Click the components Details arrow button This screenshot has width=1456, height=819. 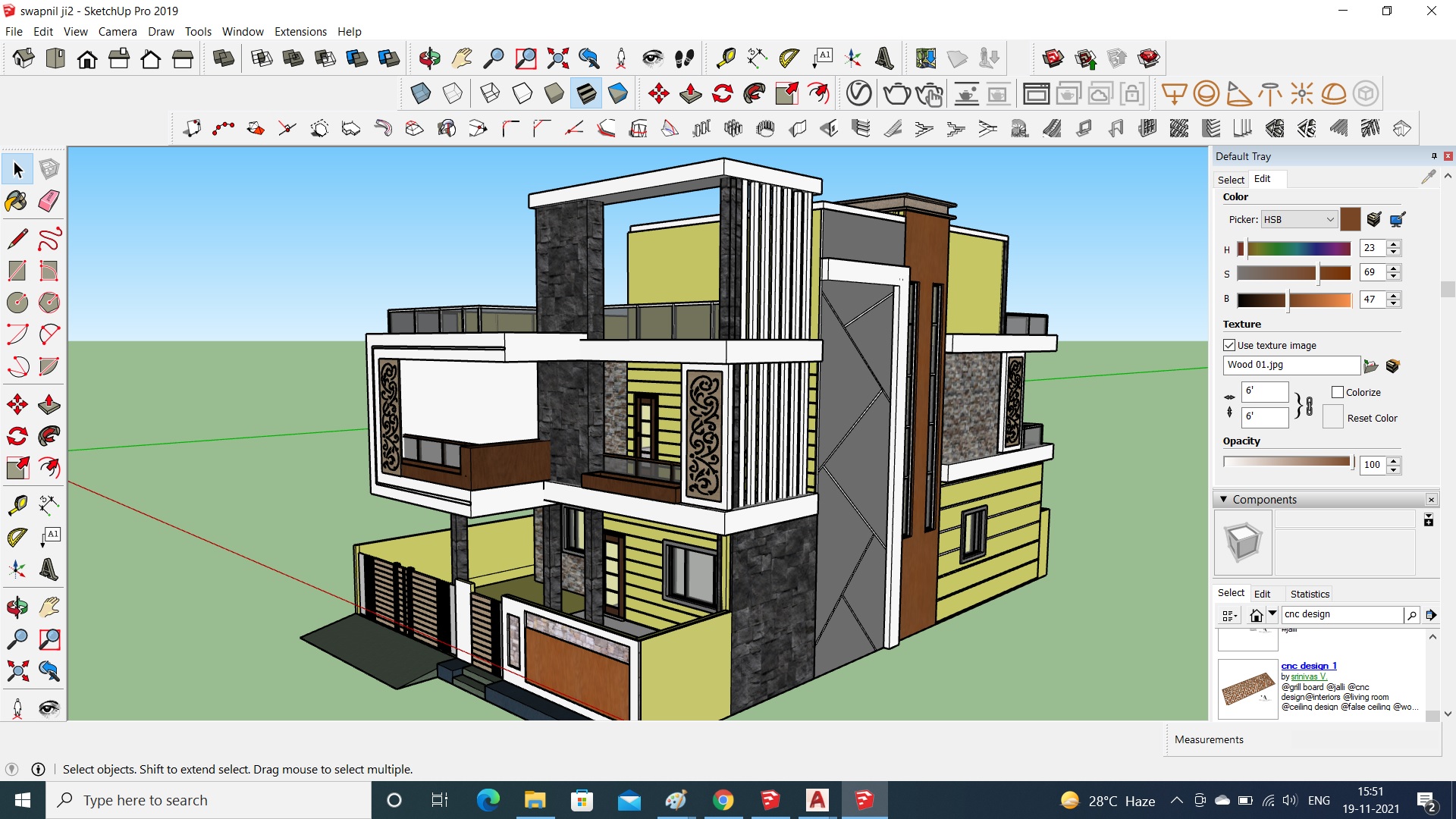coord(1431,615)
